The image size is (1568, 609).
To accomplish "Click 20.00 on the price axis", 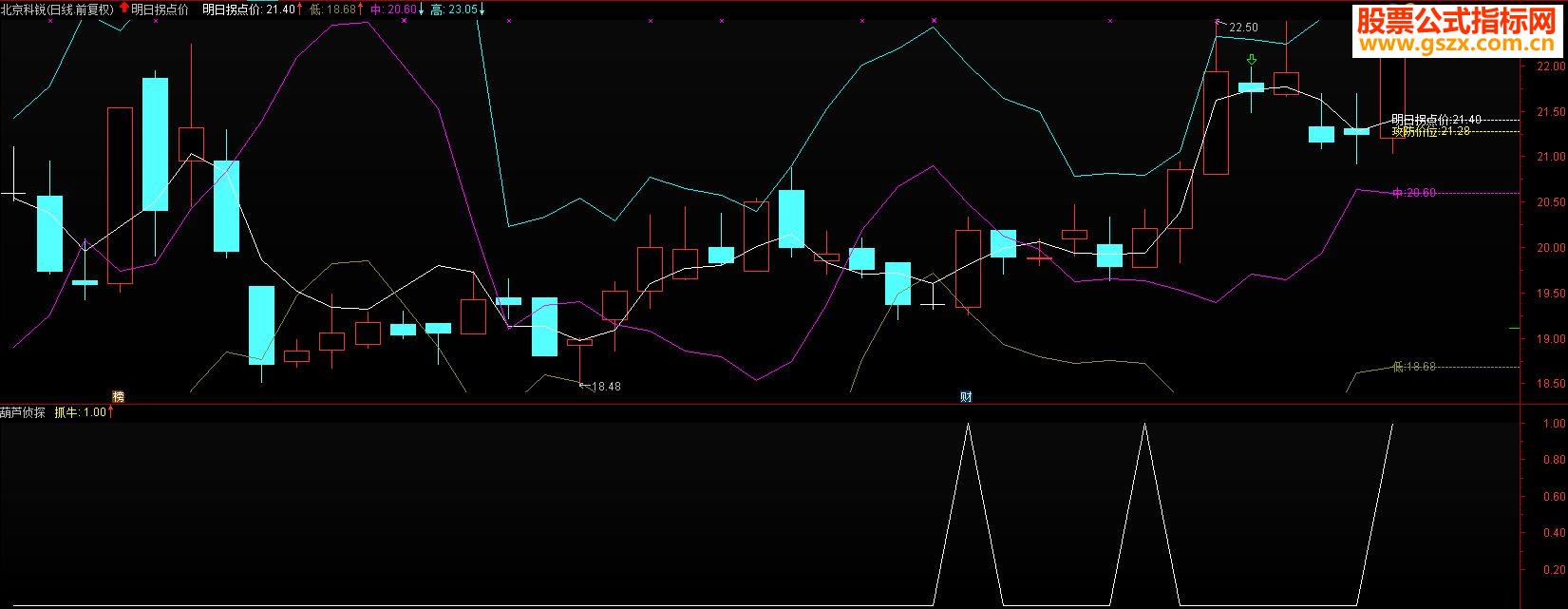I will tap(1552, 248).
